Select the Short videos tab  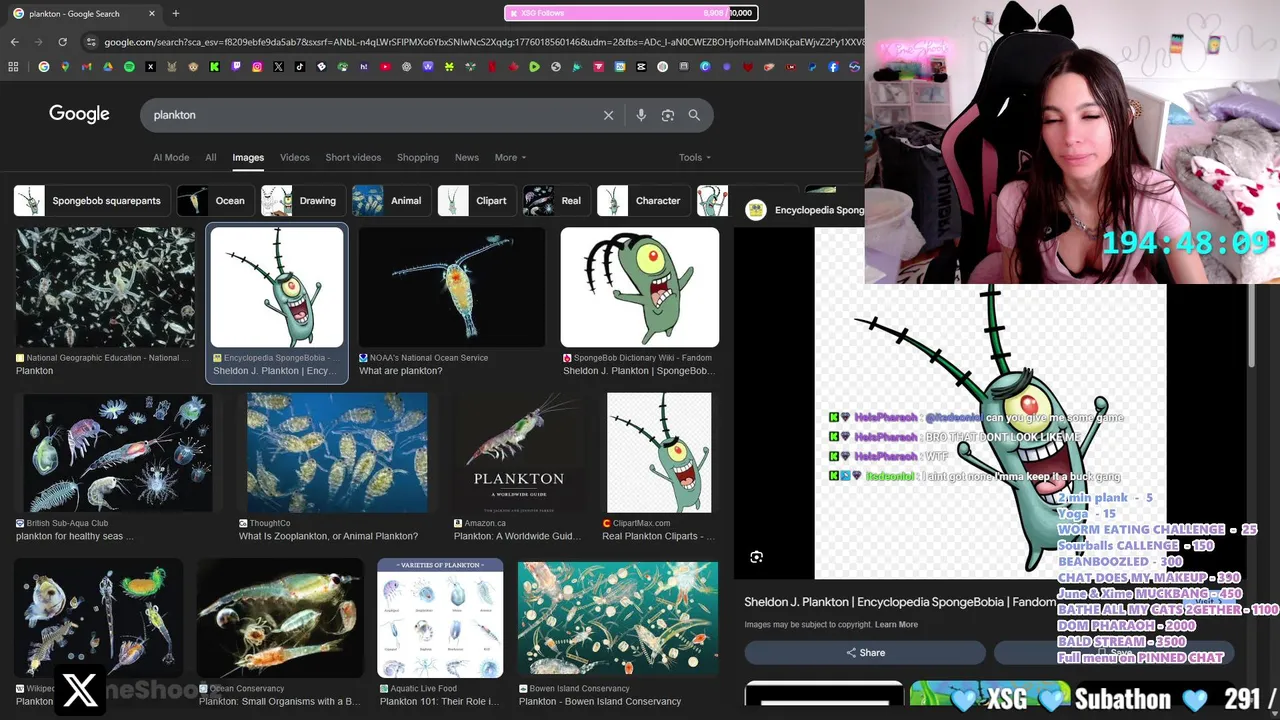[353, 157]
